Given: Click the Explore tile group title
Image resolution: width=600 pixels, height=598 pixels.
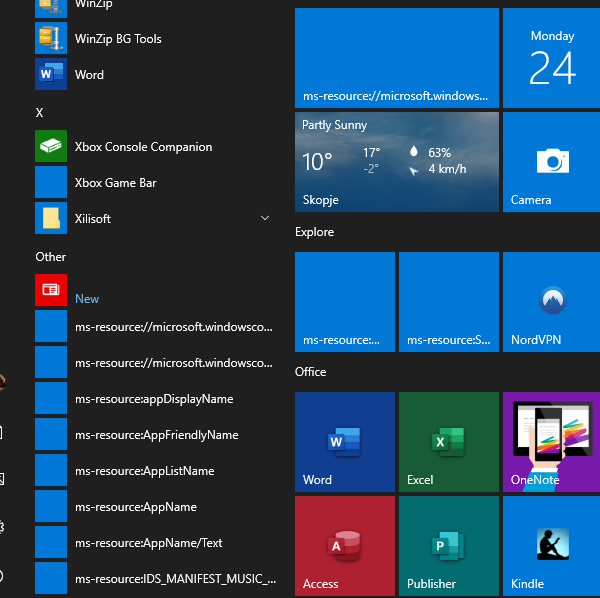Looking at the screenshot, I should [x=315, y=232].
